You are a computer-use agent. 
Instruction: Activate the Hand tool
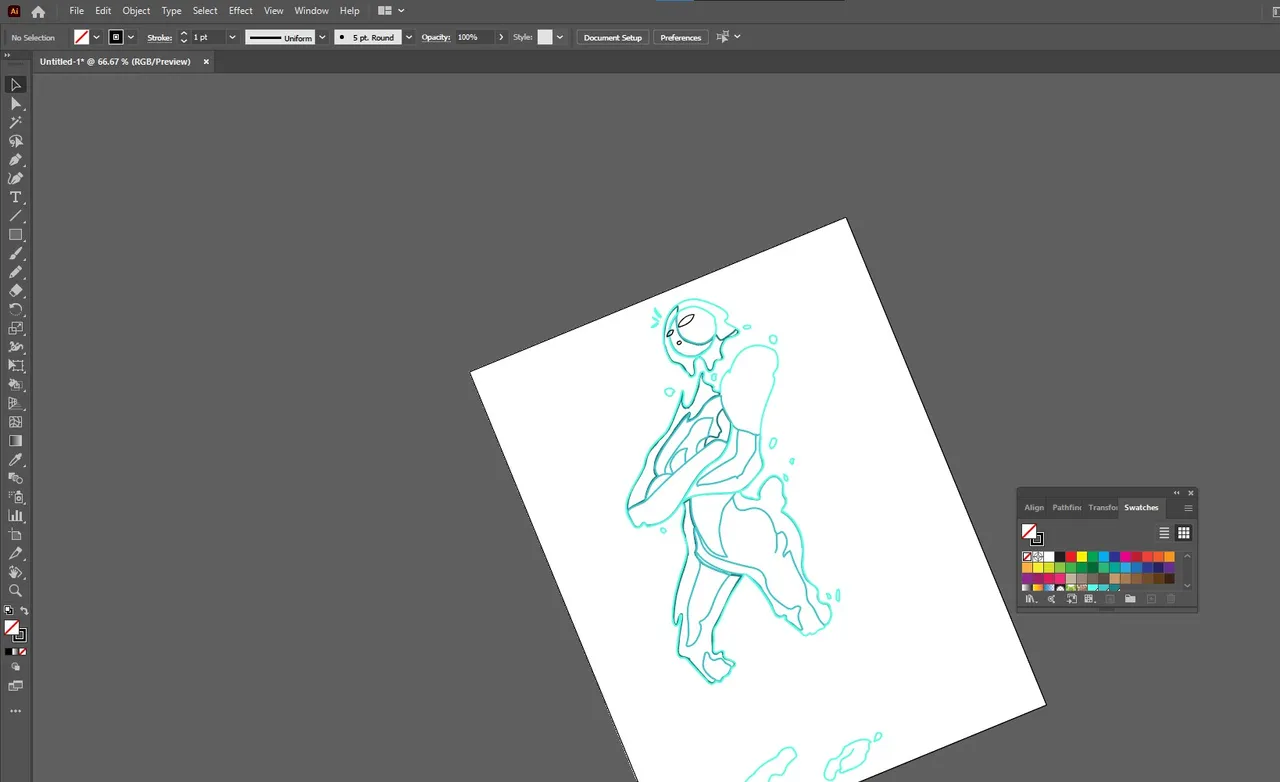[x=15, y=572]
